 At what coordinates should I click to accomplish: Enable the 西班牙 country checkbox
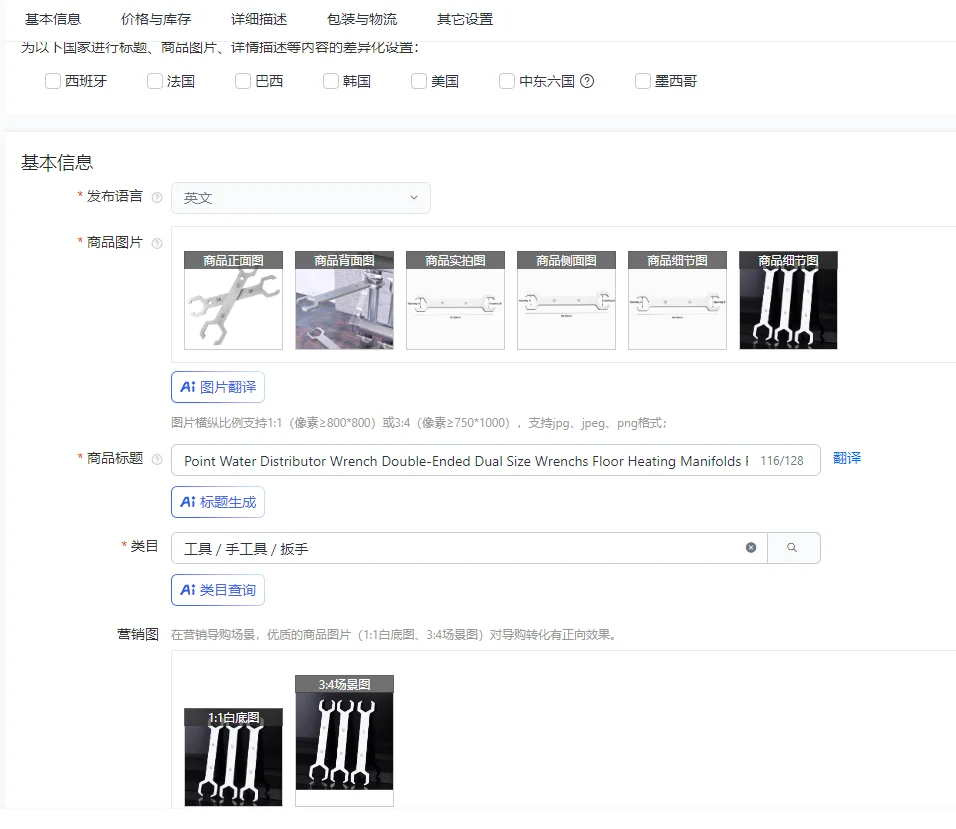pos(52,81)
